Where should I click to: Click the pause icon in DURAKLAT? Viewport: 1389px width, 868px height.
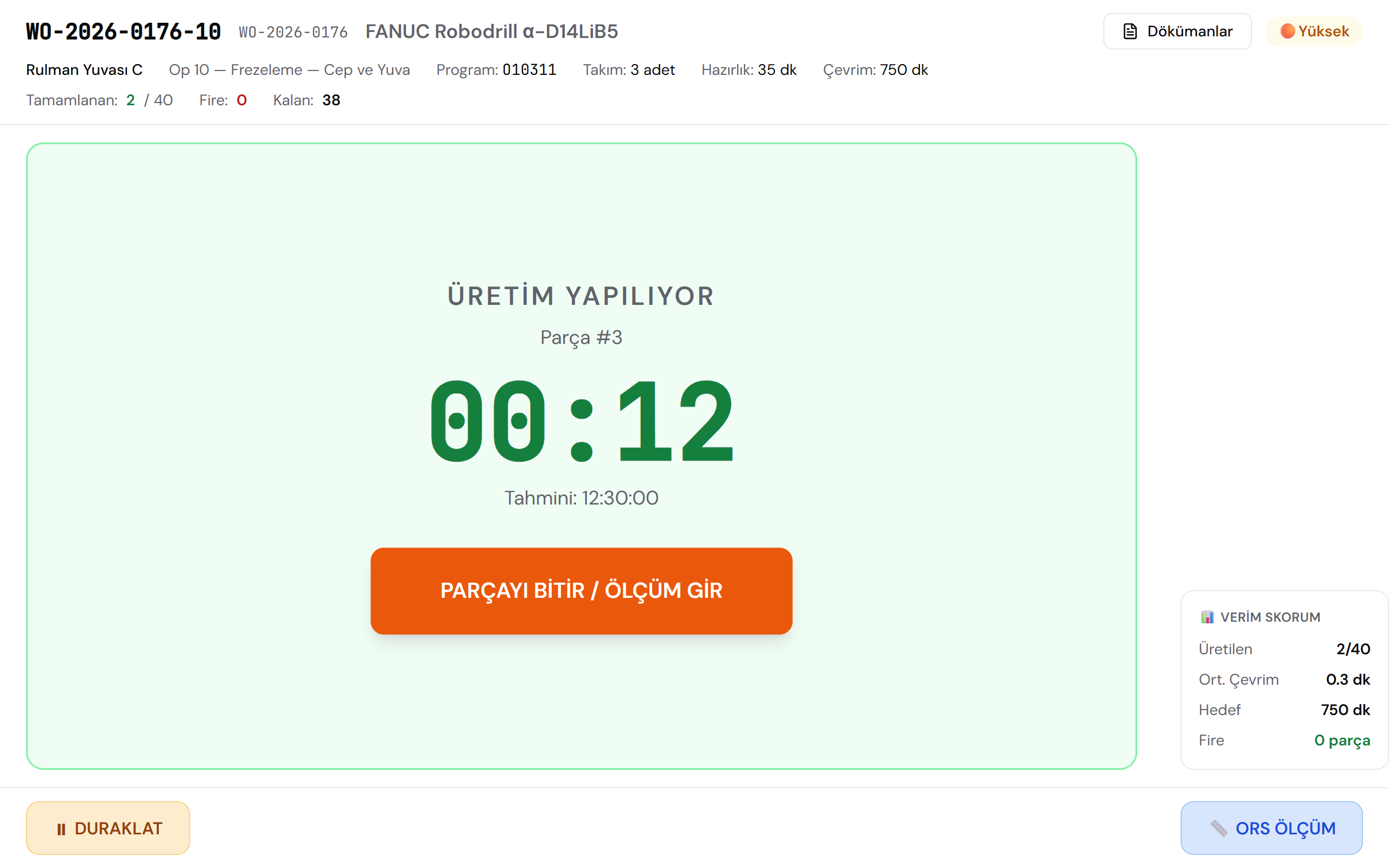click(61, 829)
